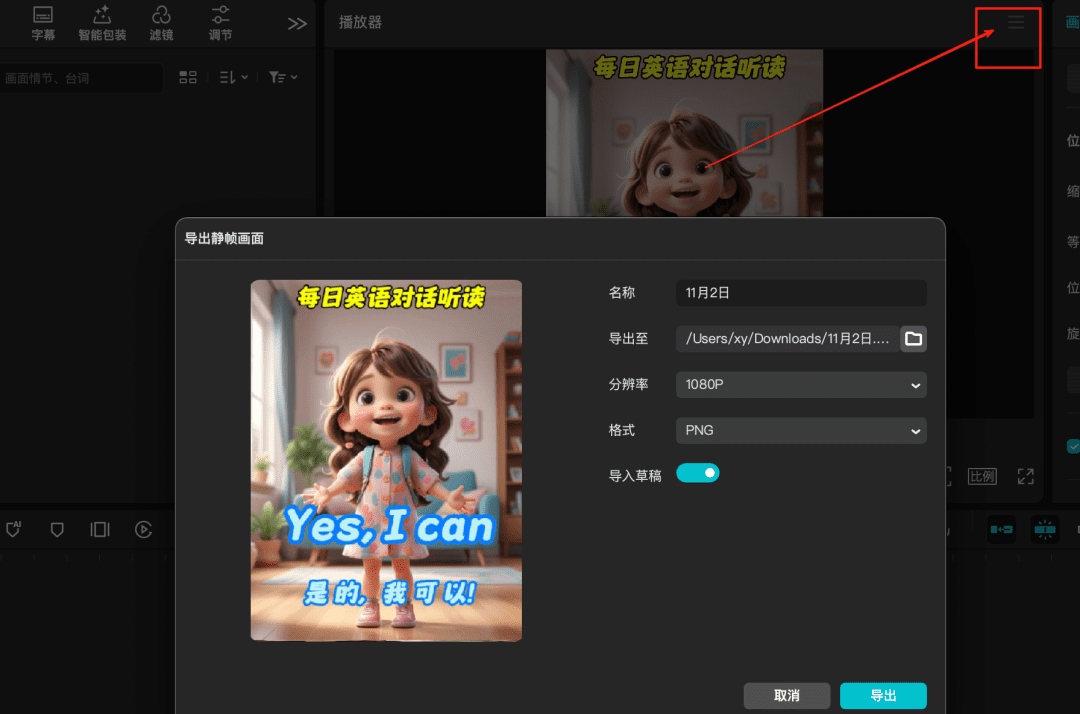Switch media list to grid view
Screen dimensions: 1080x714
coord(188,77)
